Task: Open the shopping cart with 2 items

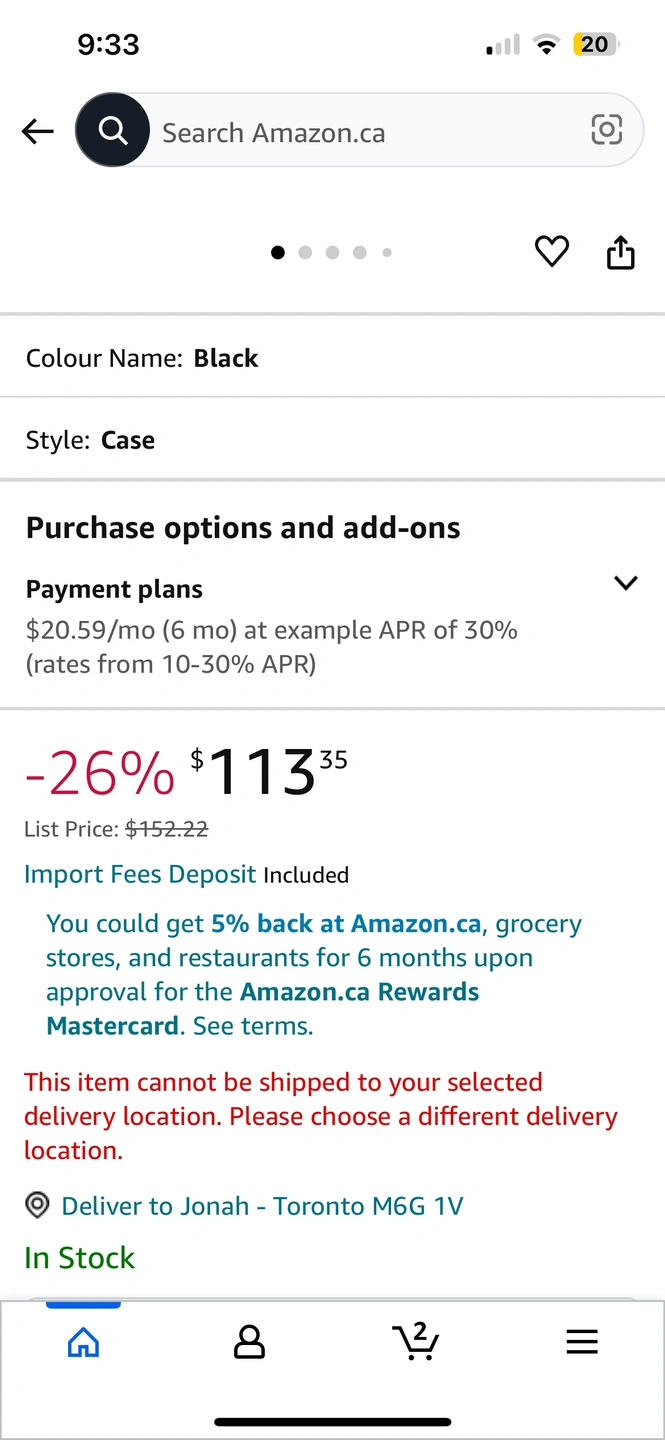Action: 415,1341
